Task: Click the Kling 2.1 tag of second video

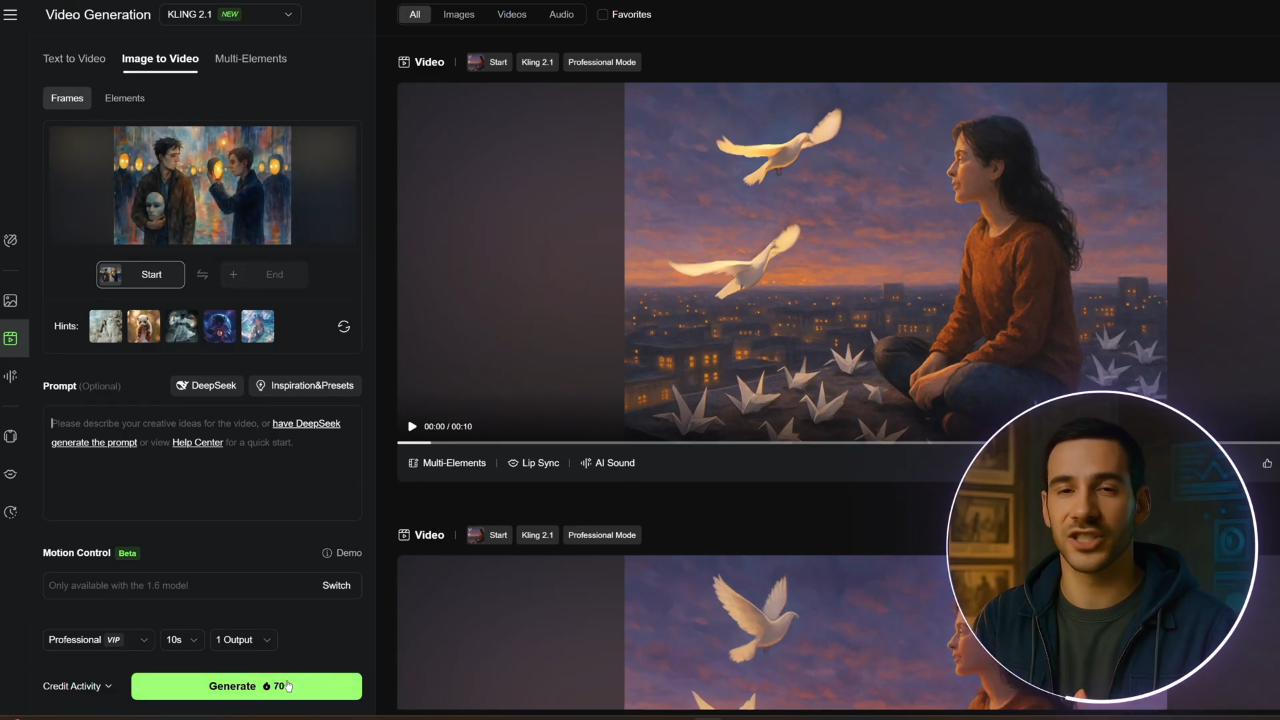Action: point(537,535)
